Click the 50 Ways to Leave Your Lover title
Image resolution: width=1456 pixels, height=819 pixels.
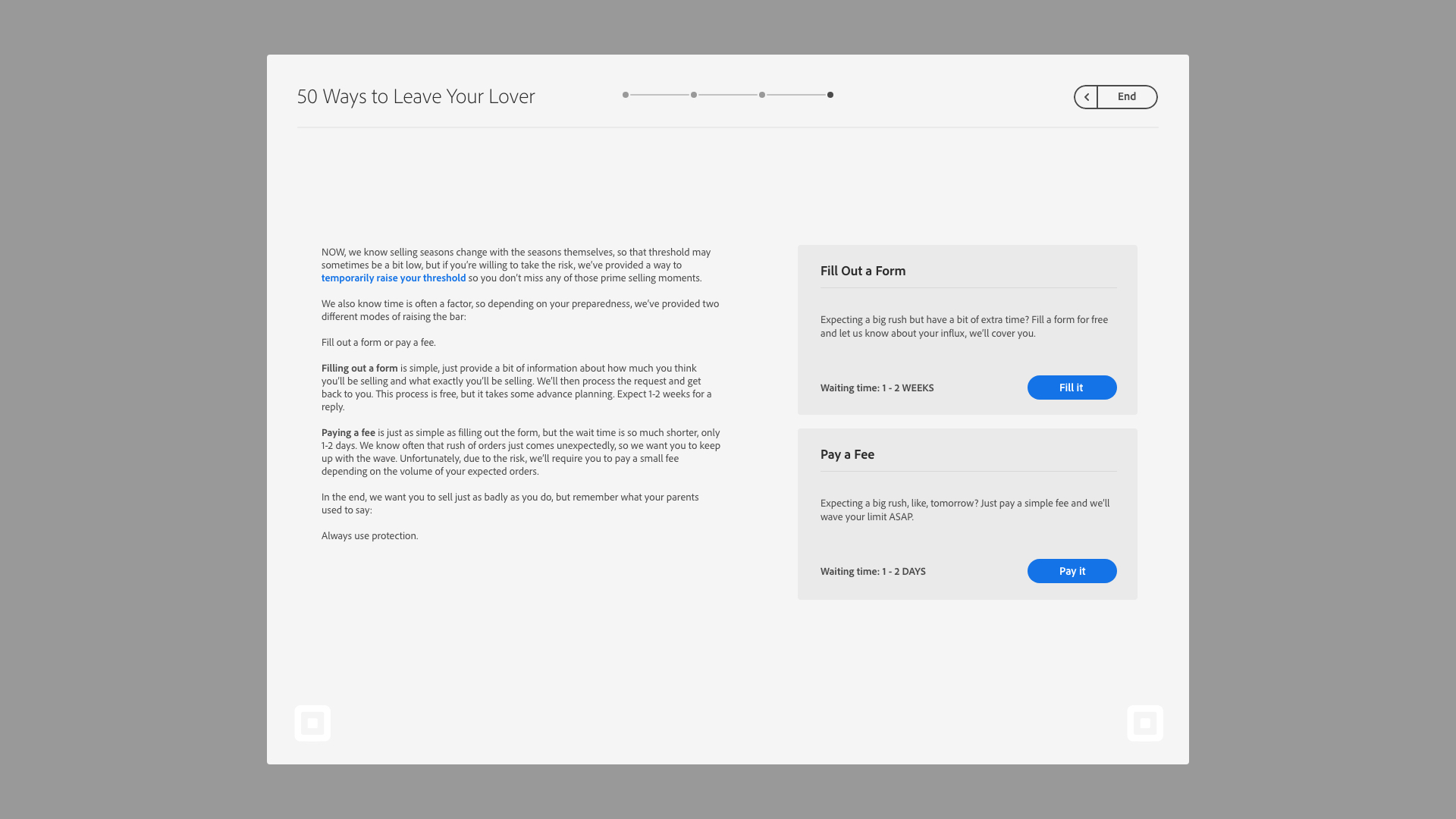tap(416, 96)
